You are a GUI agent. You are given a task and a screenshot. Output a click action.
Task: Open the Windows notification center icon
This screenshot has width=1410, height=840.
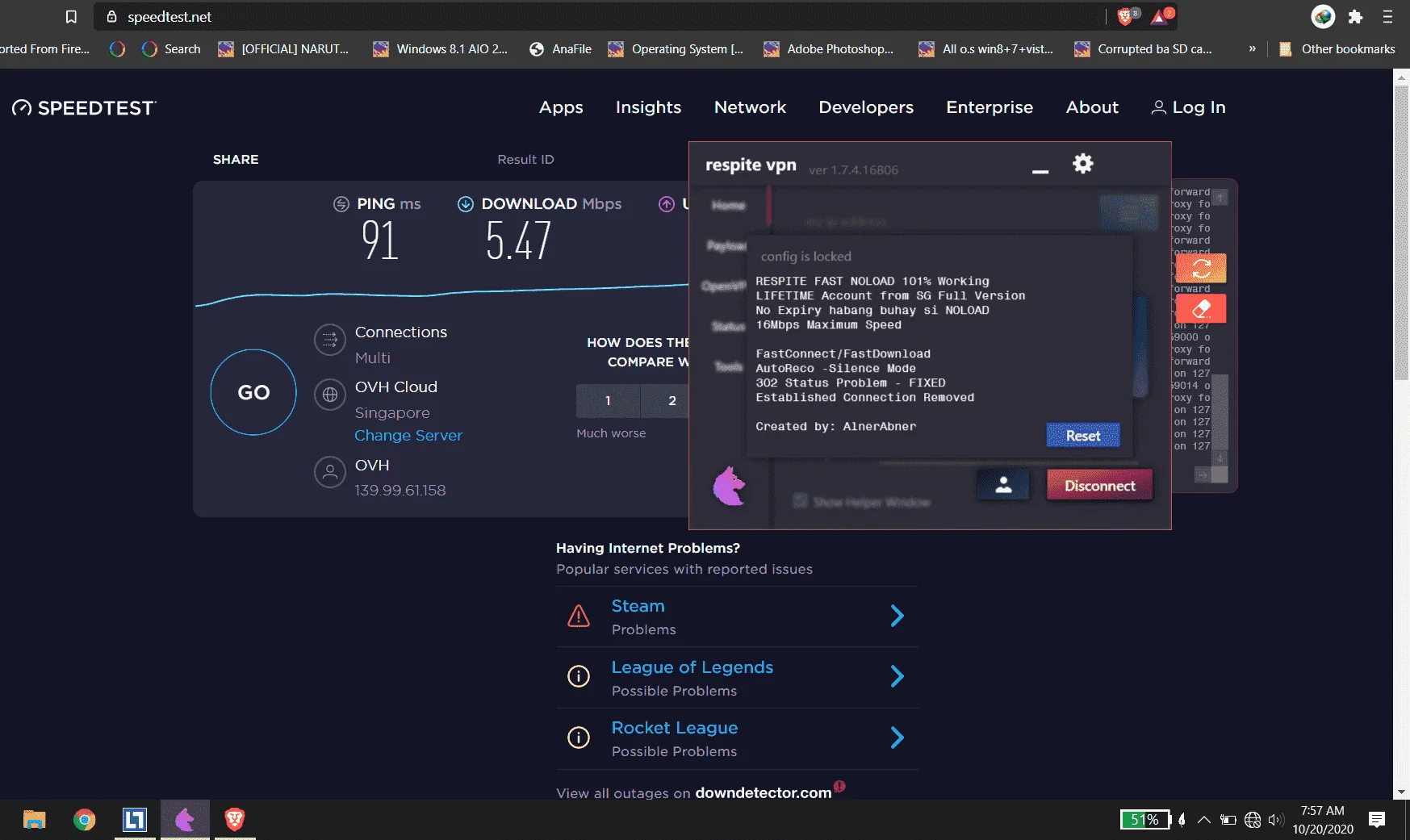pyautogui.click(x=1377, y=820)
